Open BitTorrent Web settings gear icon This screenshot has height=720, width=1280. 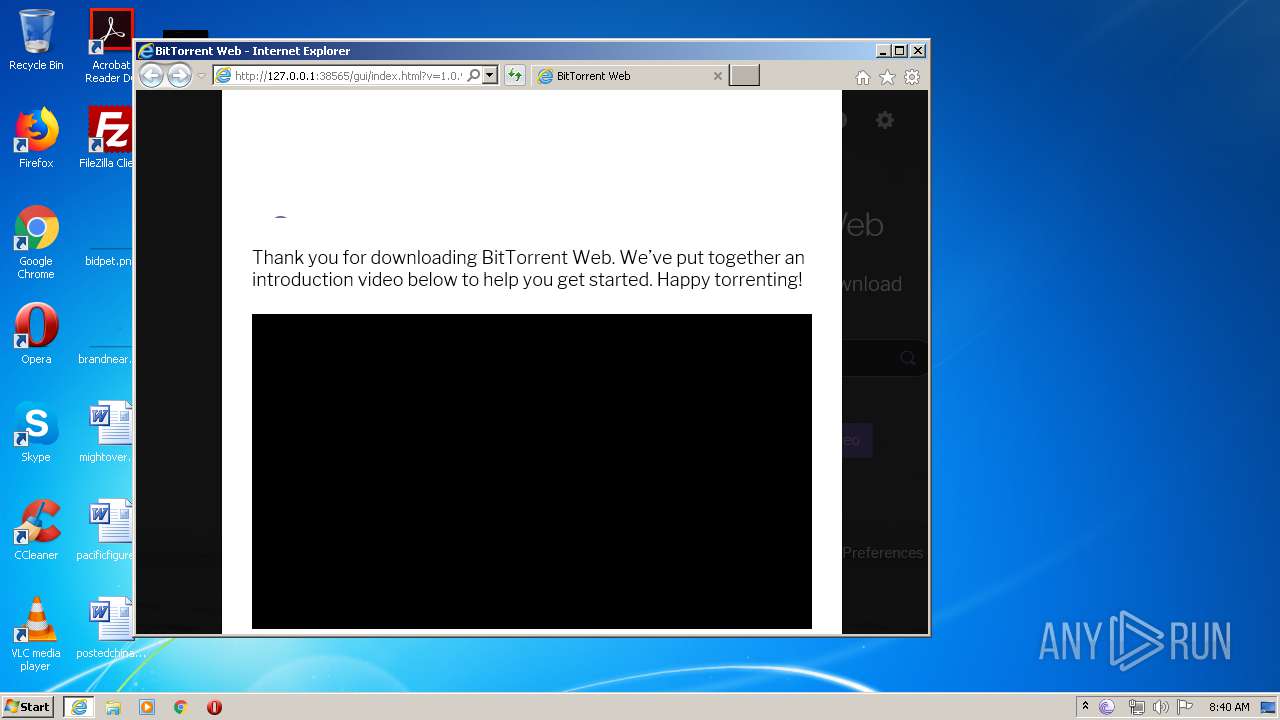click(885, 120)
